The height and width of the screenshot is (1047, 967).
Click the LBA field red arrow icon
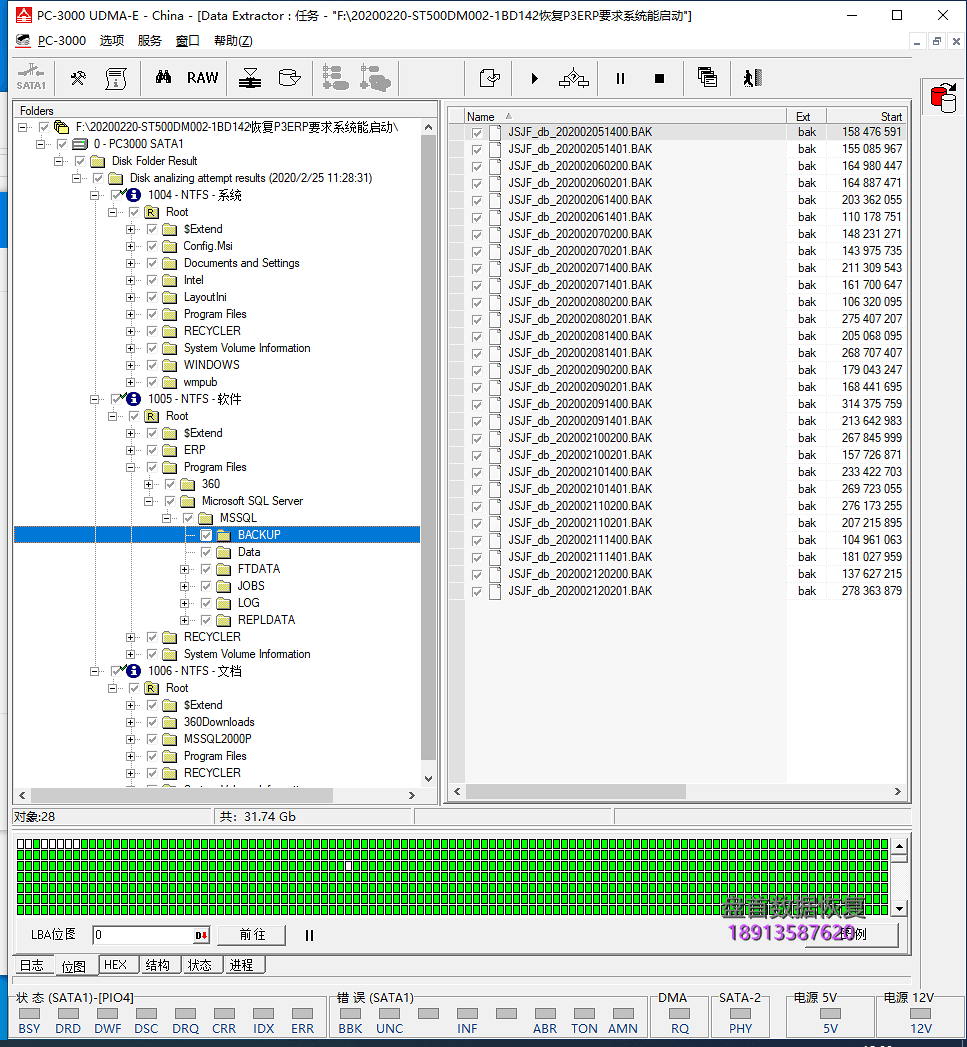(x=201, y=935)
